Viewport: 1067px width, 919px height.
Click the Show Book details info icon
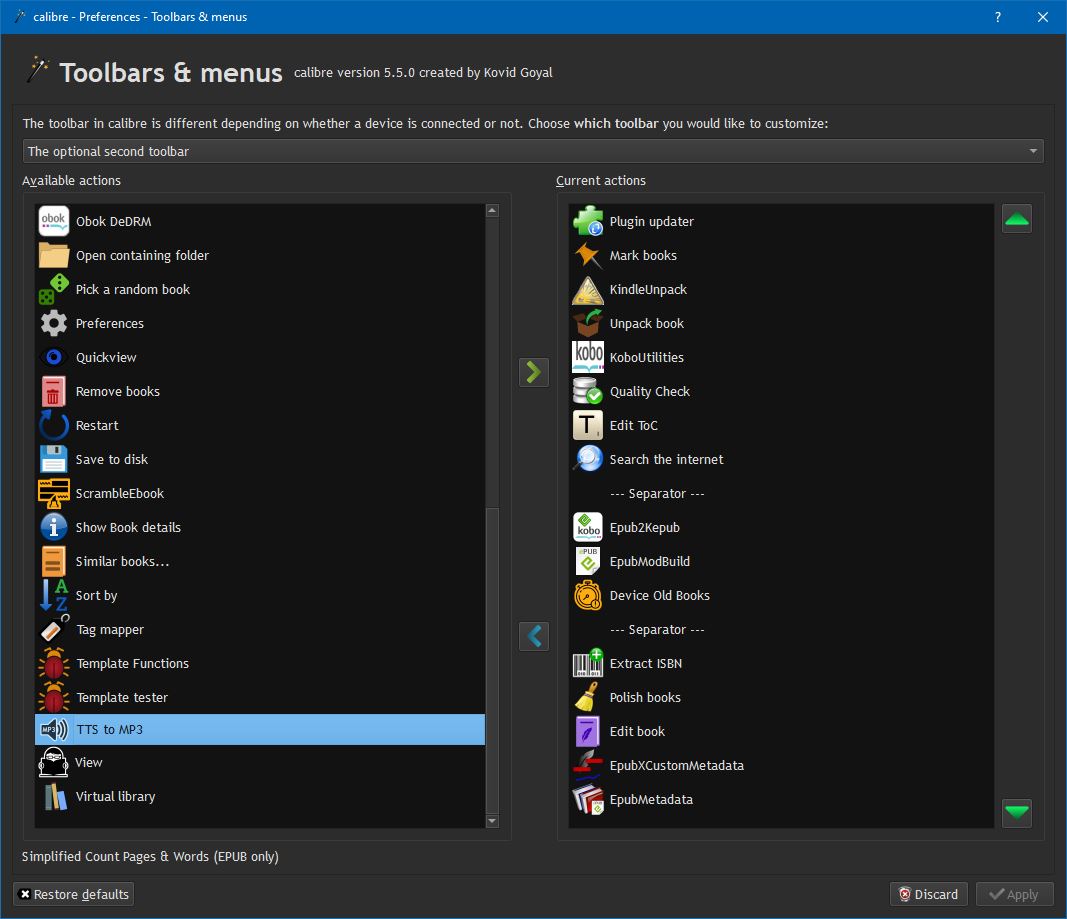54,527
